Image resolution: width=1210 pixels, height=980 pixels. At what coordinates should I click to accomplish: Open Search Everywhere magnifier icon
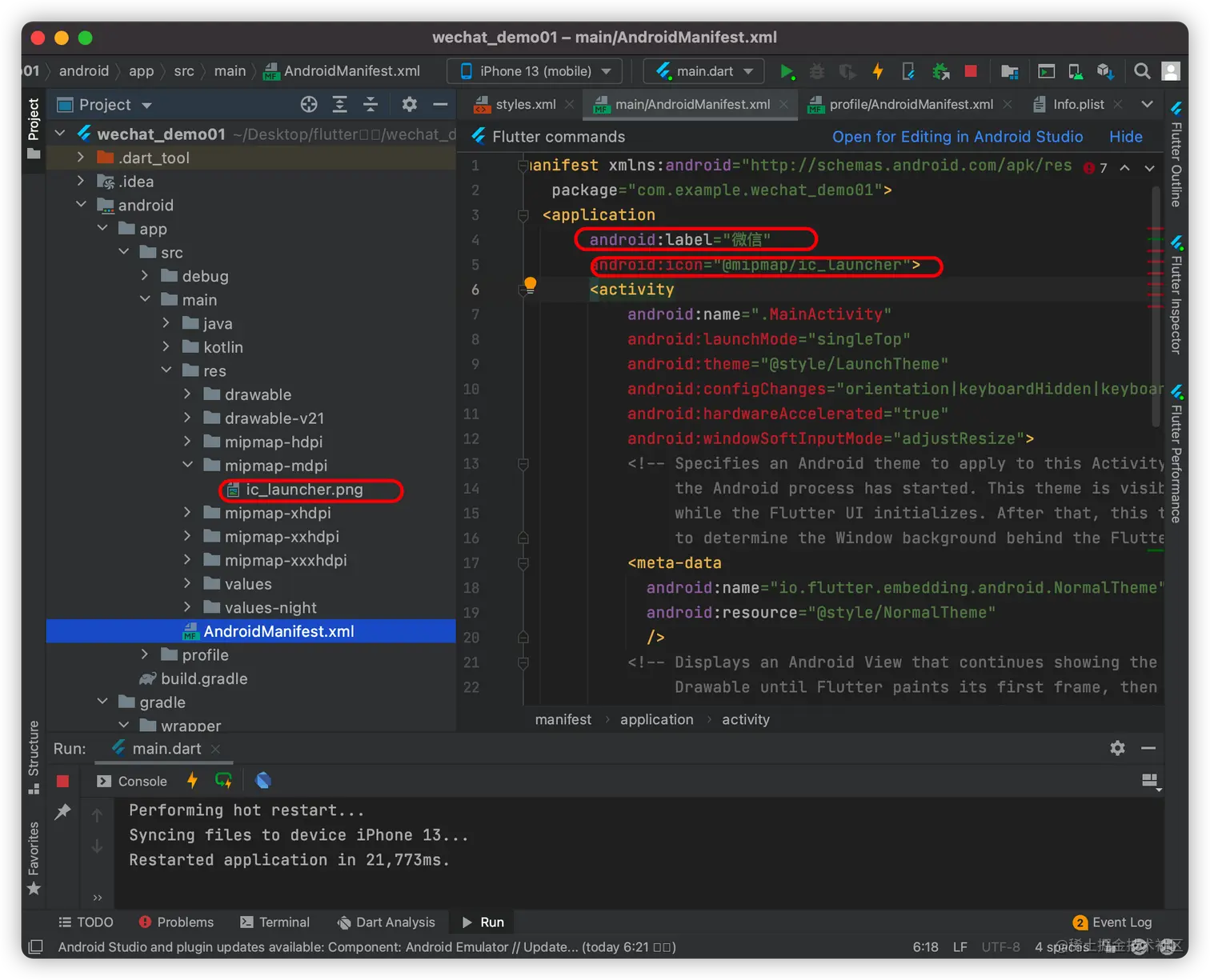click(x=1142, y=72)
